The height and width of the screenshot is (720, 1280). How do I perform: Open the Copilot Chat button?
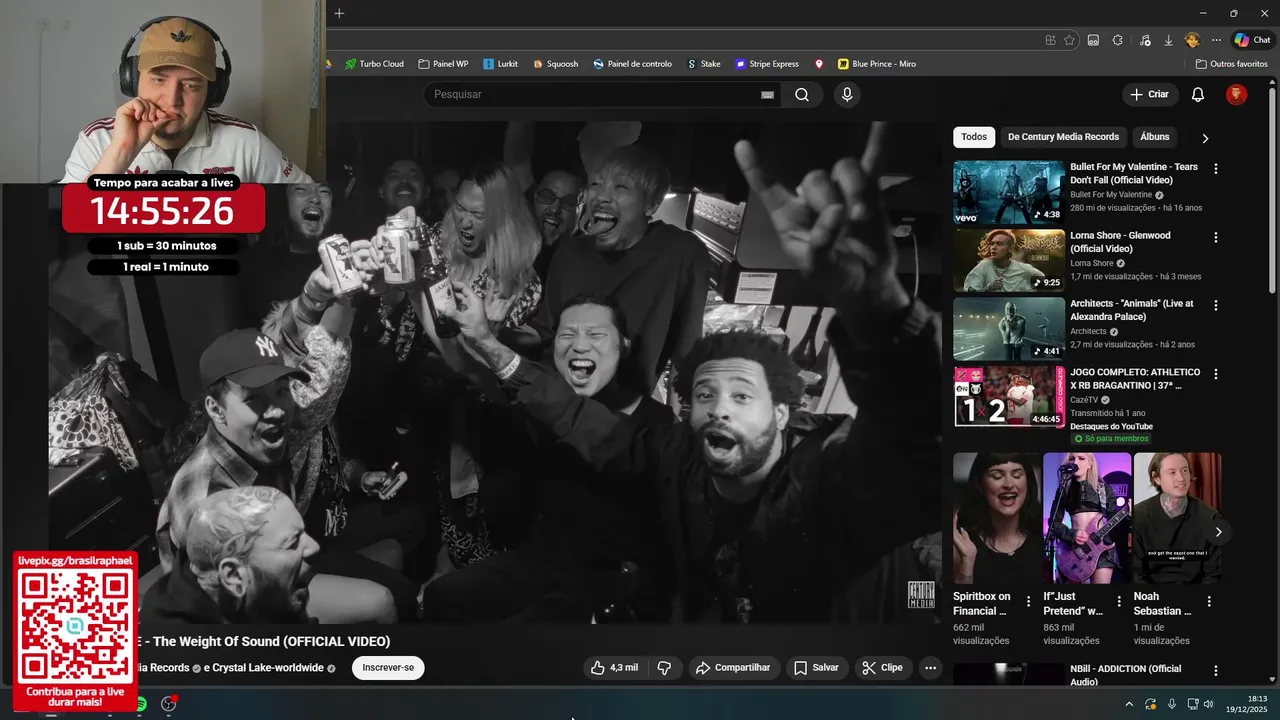coord(1252,40)
